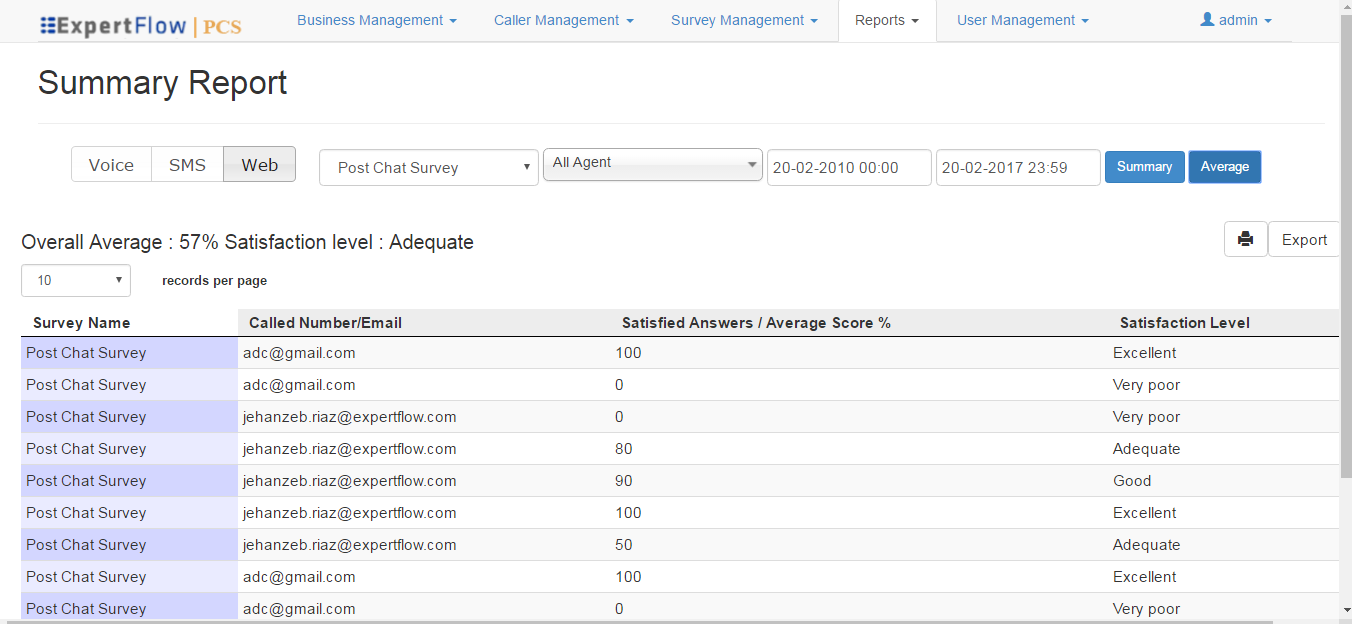
Task: Open the Post Chat Survey selector
Action: tap(428, 167)
